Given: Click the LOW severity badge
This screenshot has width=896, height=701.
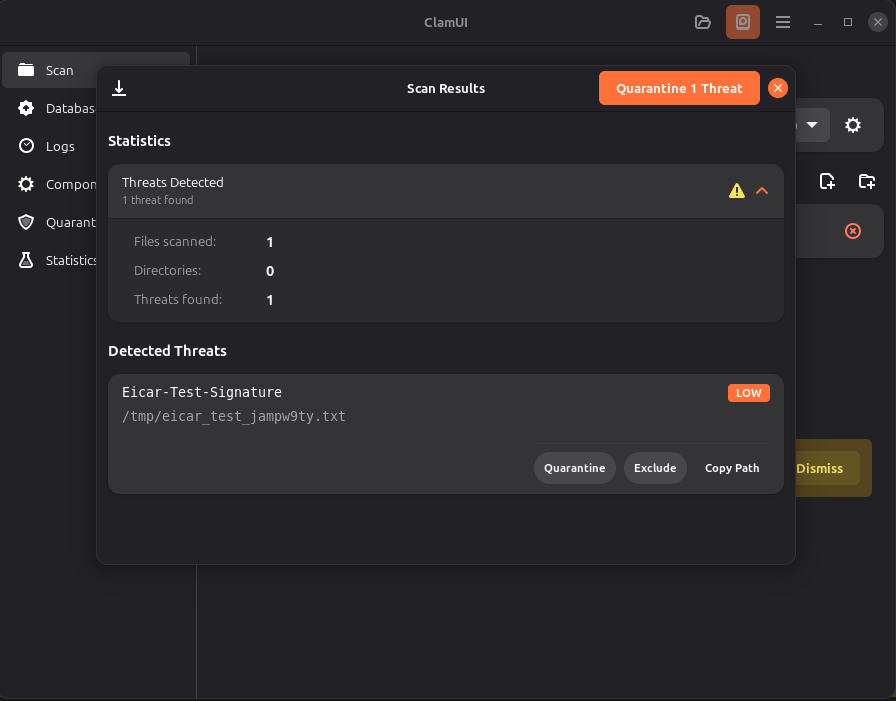Looking at the screenshot, I should pyautogui.click(x=749, y=393).
